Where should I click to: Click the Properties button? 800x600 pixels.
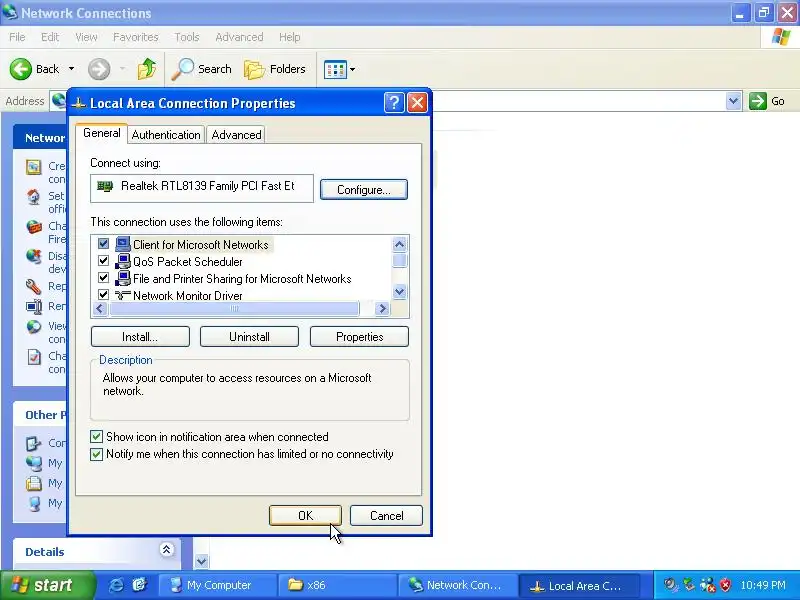point(359,337)
